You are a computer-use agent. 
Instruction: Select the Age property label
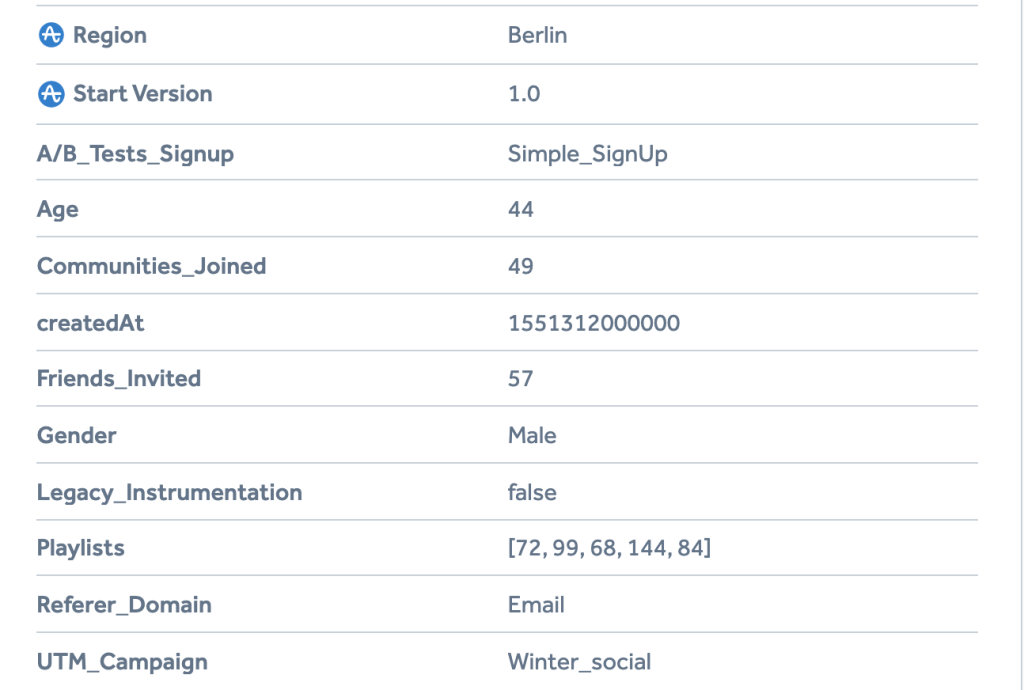pos(57,210)
